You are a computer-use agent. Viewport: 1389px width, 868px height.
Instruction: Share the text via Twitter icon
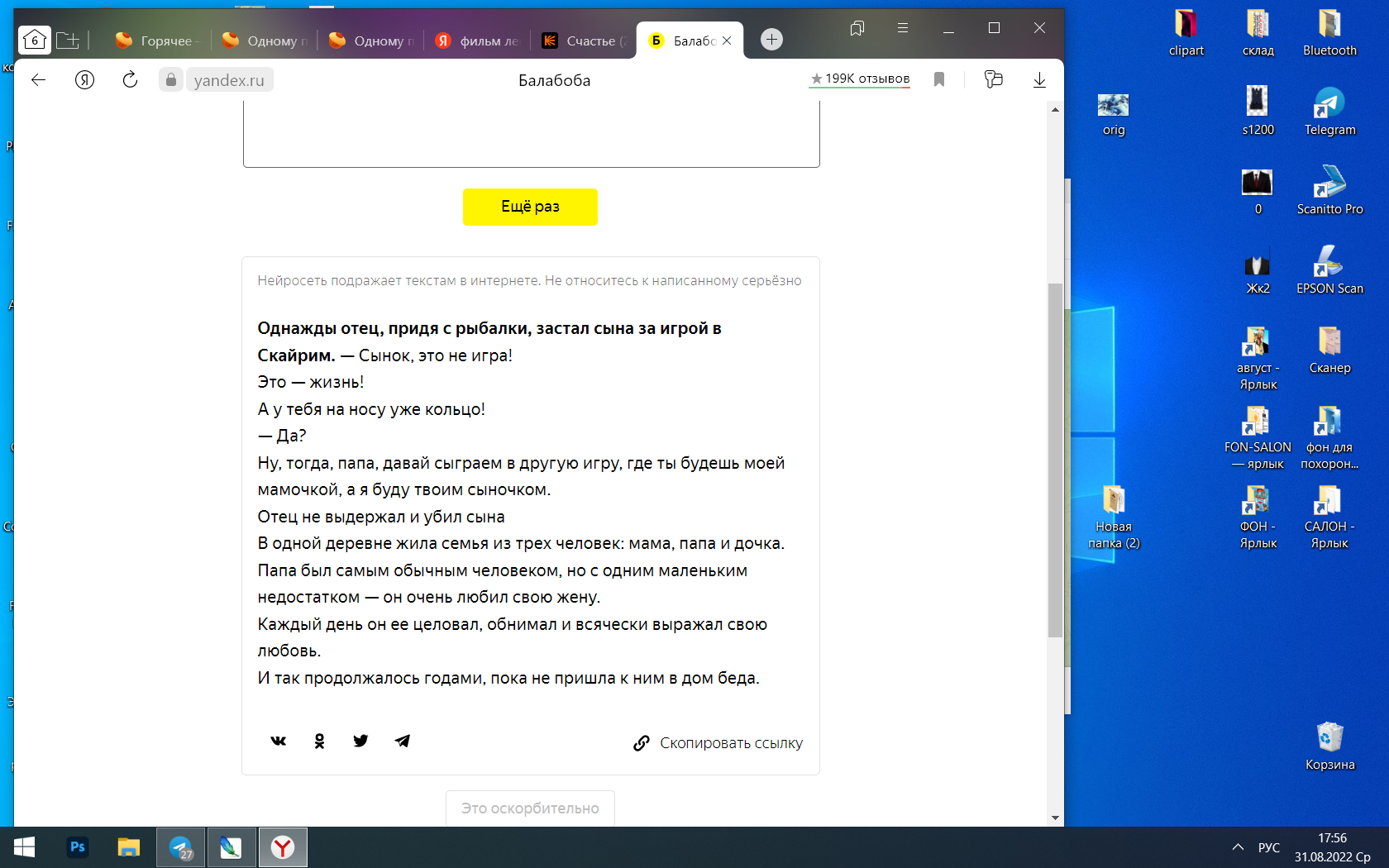(x=360, y=741)
